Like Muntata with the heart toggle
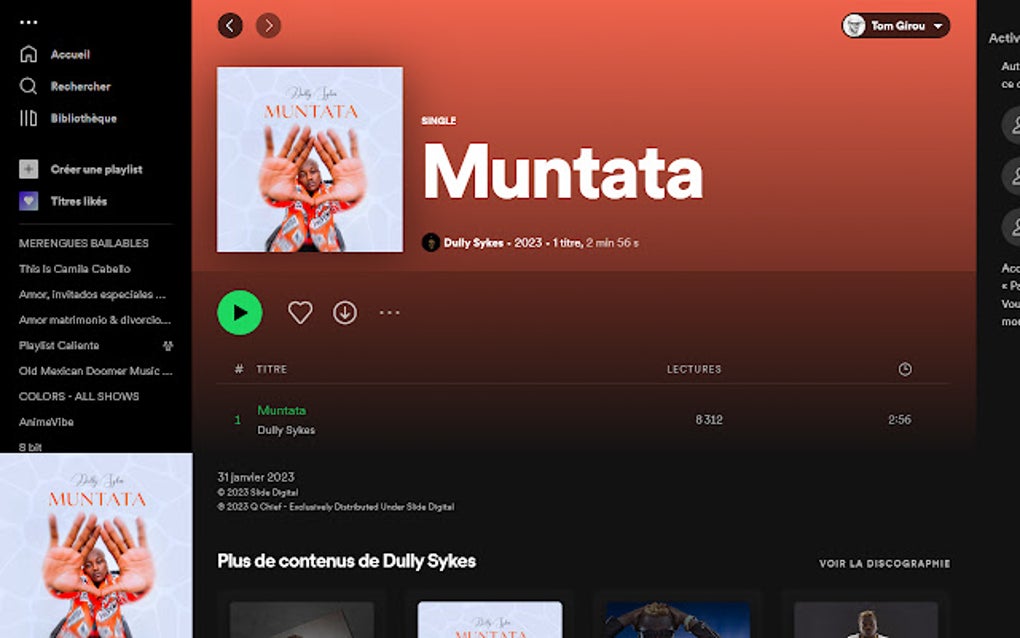 300,313
